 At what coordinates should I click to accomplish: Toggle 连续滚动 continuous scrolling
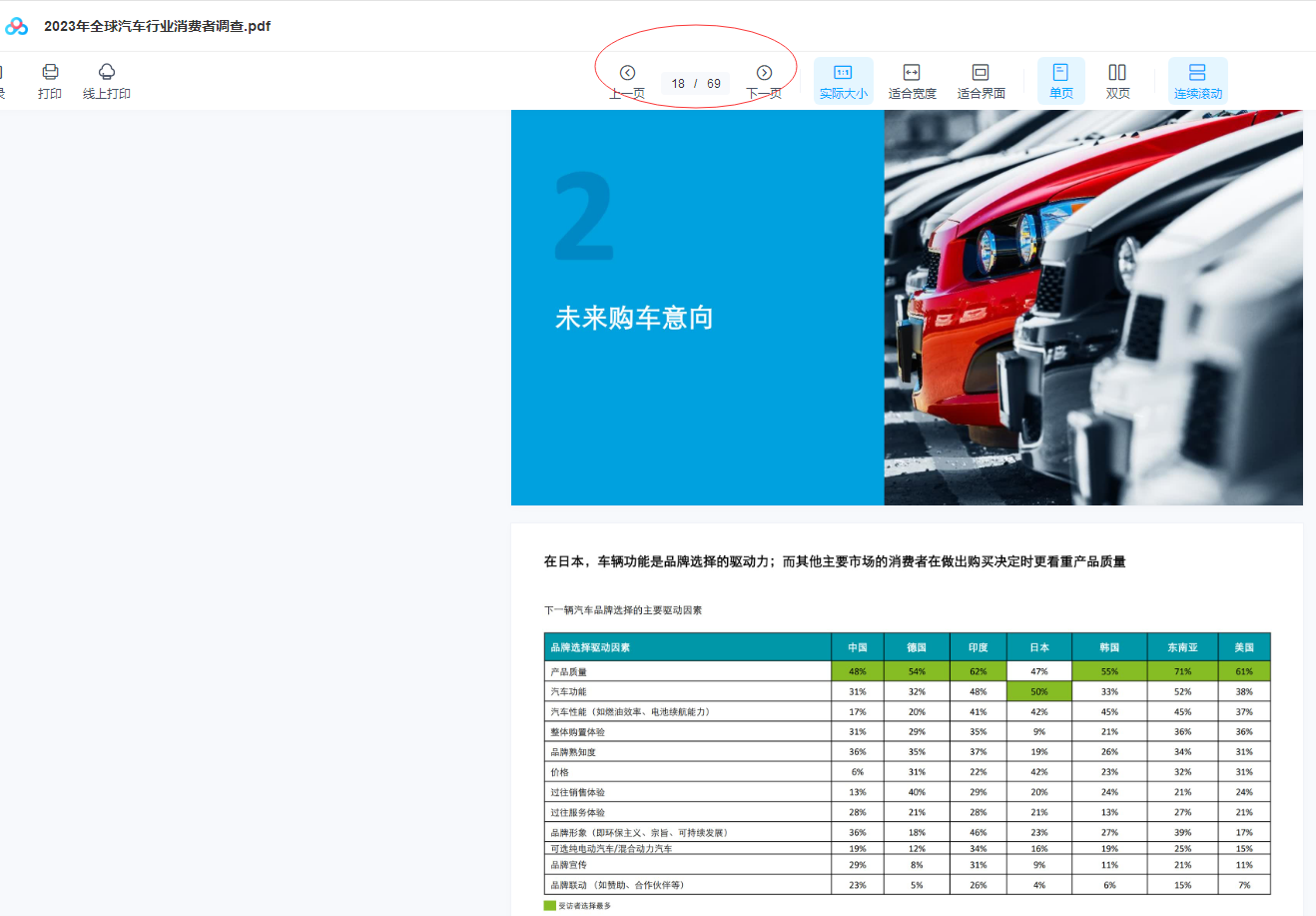click(1197, 81)
